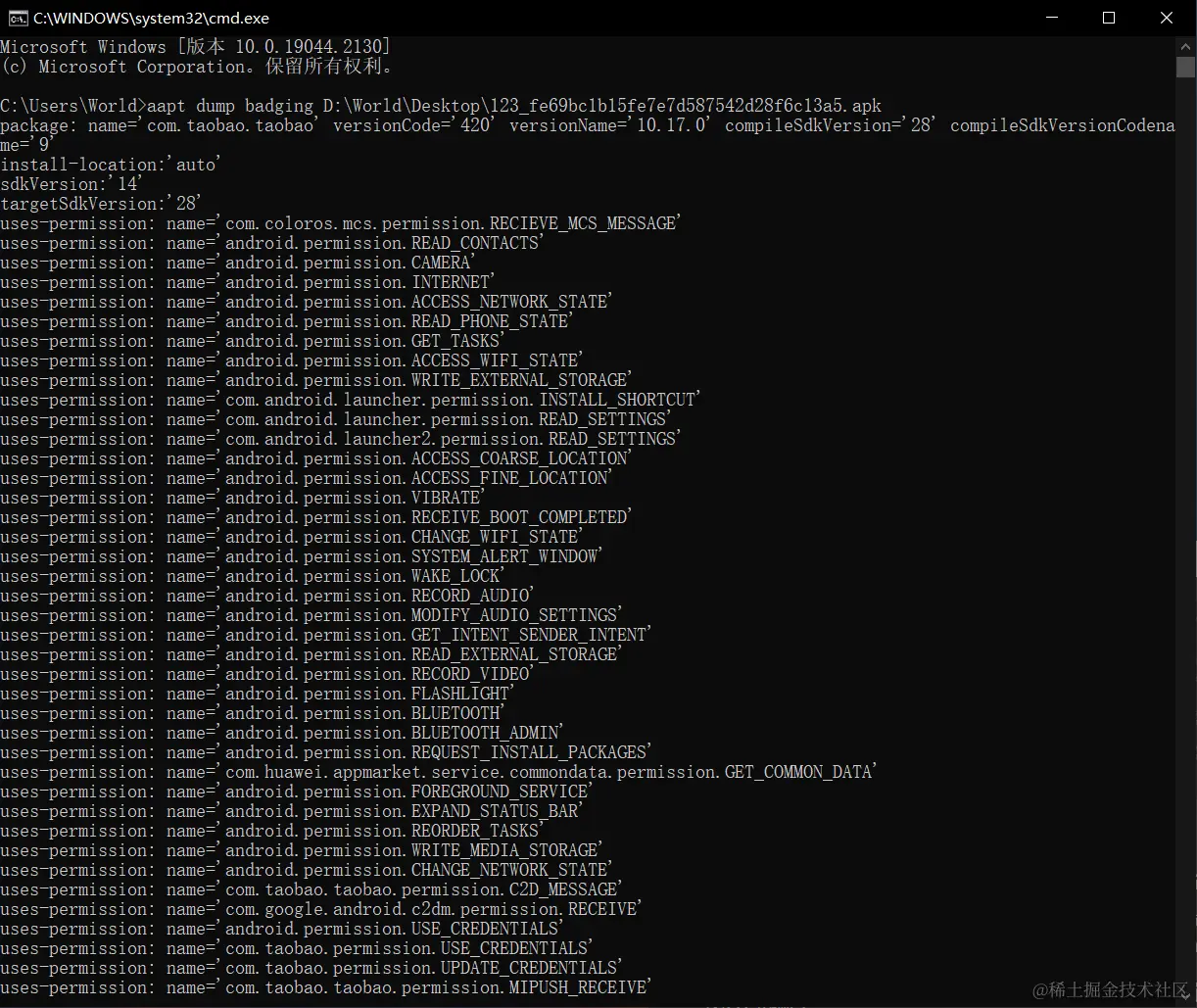Click the RECORD_VIDEO permission line
1197x1008 pixels.
pyautogui.click(x=267, y=674)
